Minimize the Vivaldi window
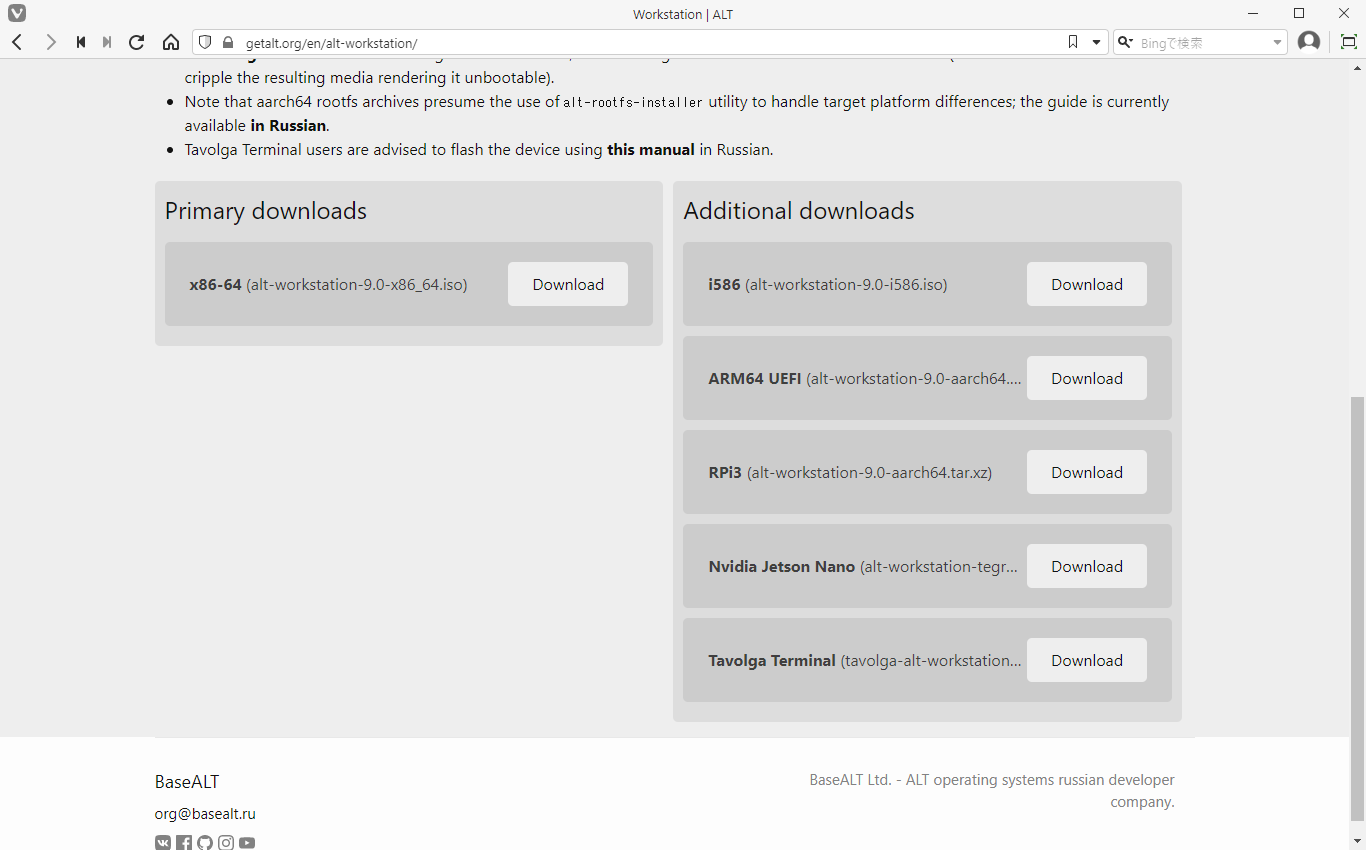The height and width of the screenshot is (850, 1366). pyautogui.click(x=1253, y=14)
